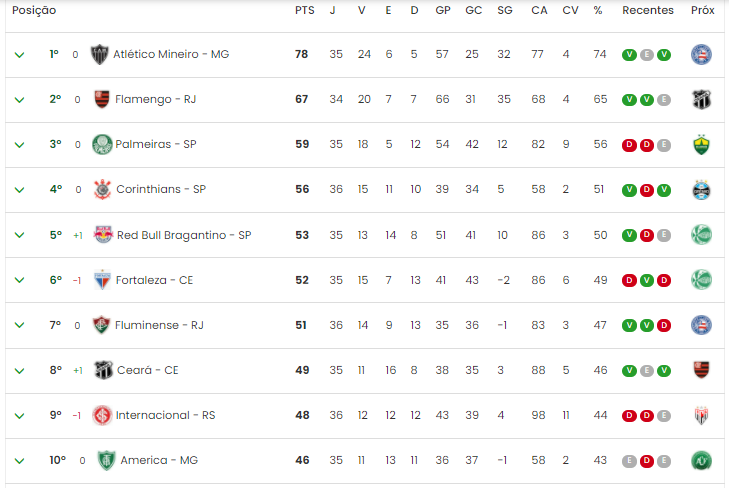This screenshot has height=488, width=729.
Task: Open the Ceará - CE team link
Action: tap(148, 370)
